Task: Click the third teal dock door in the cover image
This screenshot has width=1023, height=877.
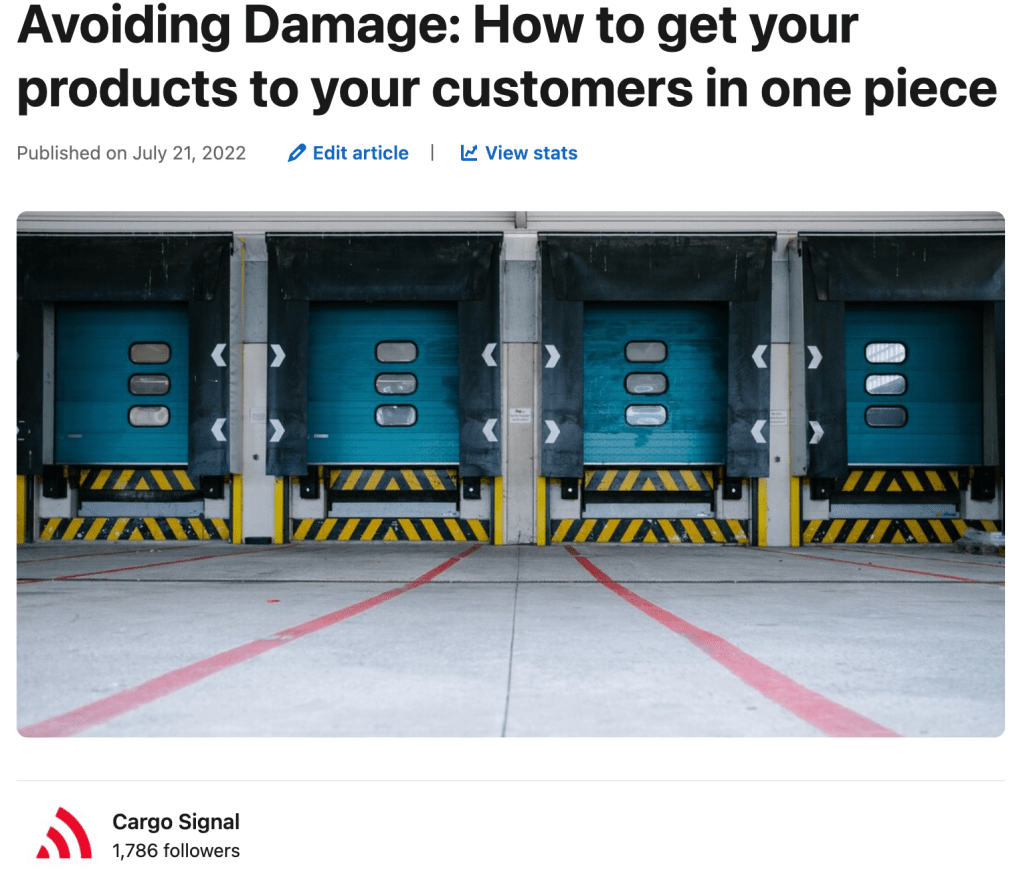Action: click(655, 384)
